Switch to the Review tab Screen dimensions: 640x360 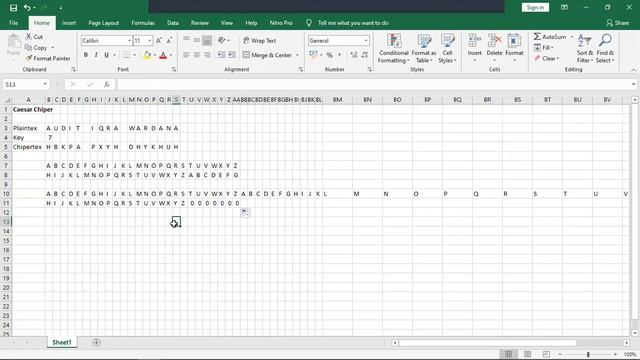coord(200,23)
